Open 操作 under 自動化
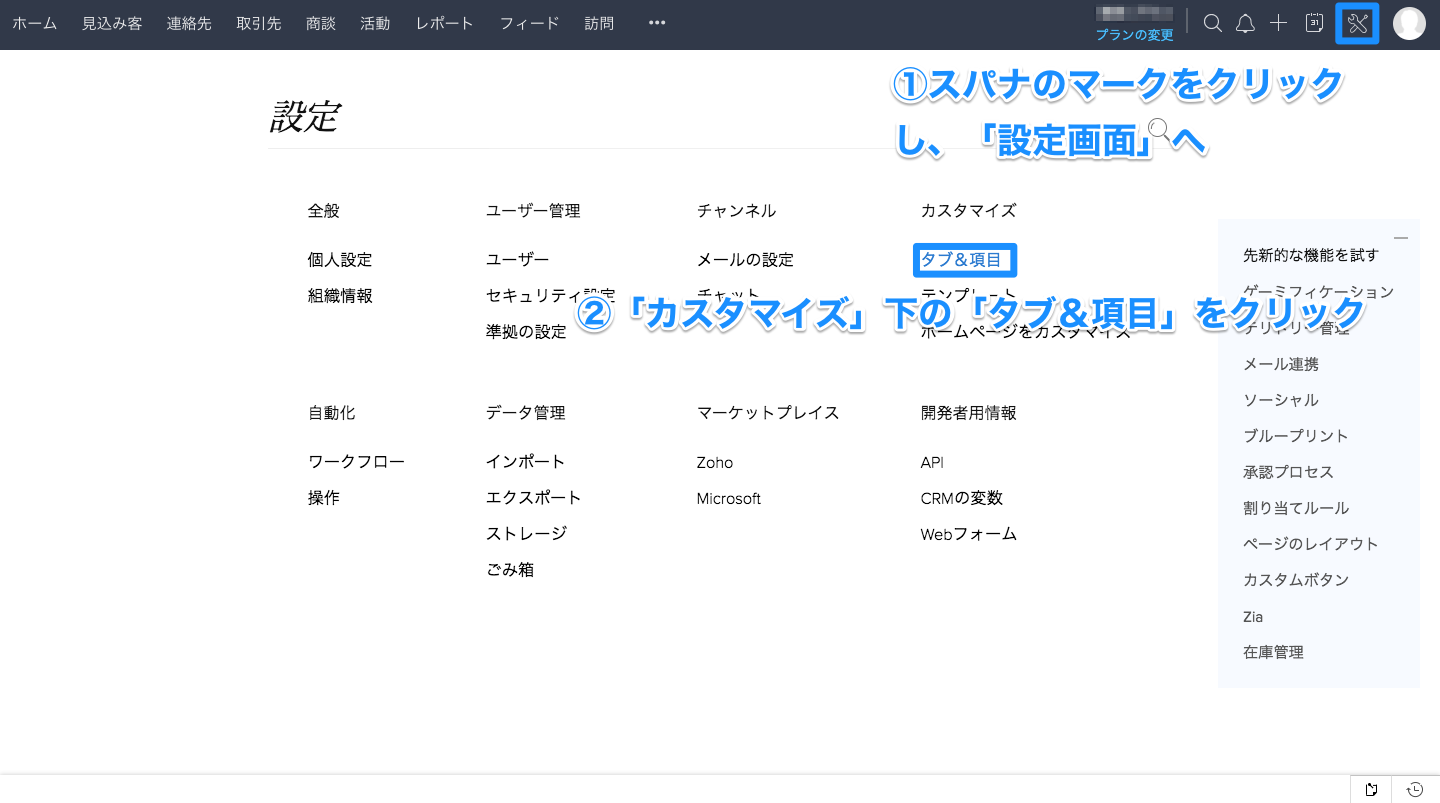The width and height of the screenshot is (1440, 803). tap(324, 498)
